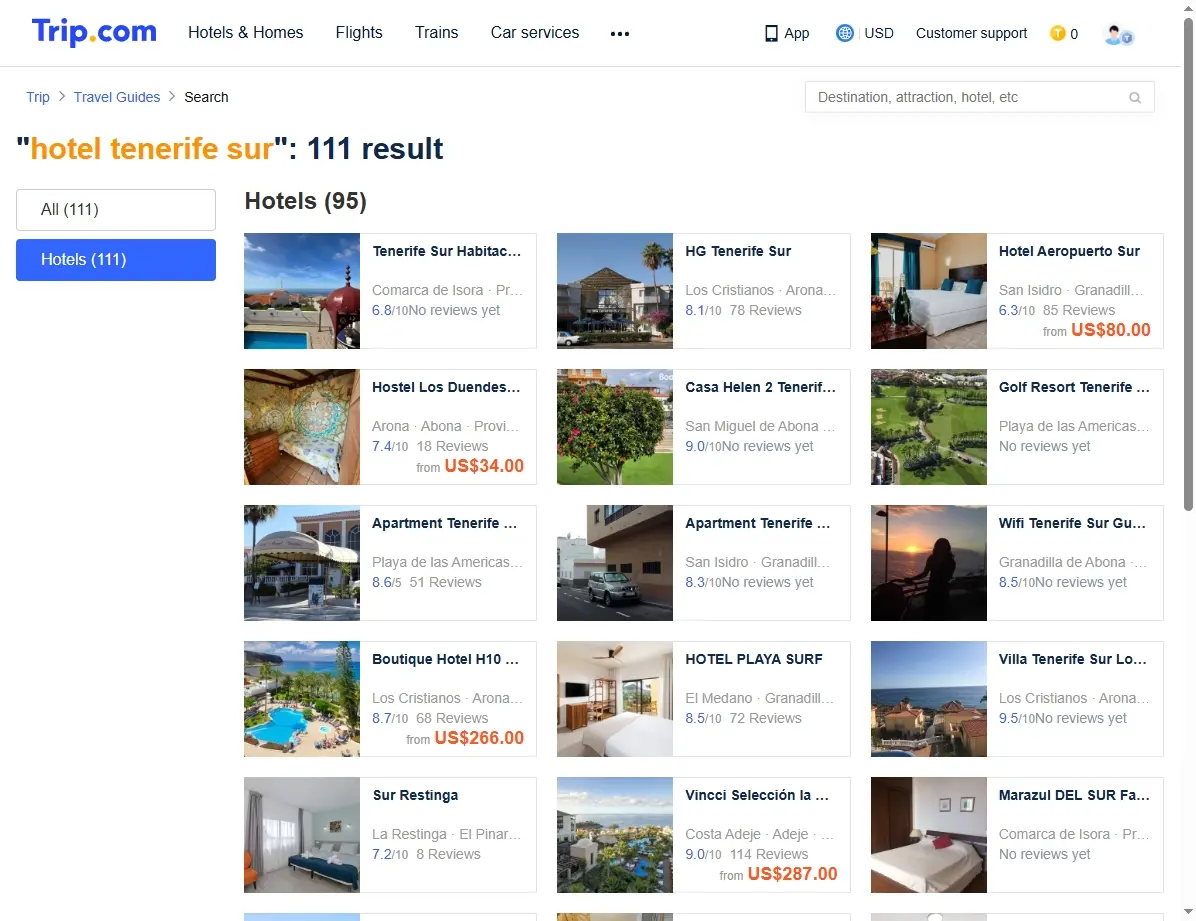Select the Hotels (111) filter
1196x921 pixels.
point(116,259)
